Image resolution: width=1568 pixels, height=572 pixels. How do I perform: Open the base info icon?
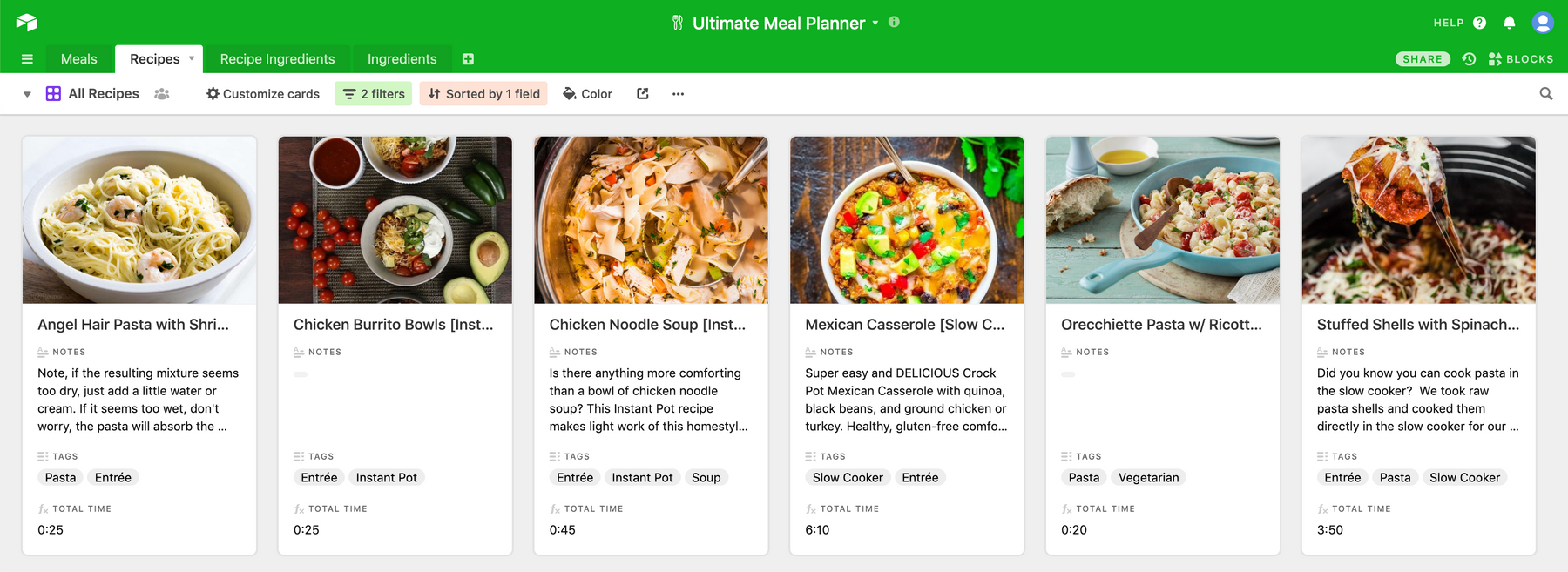click(894, 22)
